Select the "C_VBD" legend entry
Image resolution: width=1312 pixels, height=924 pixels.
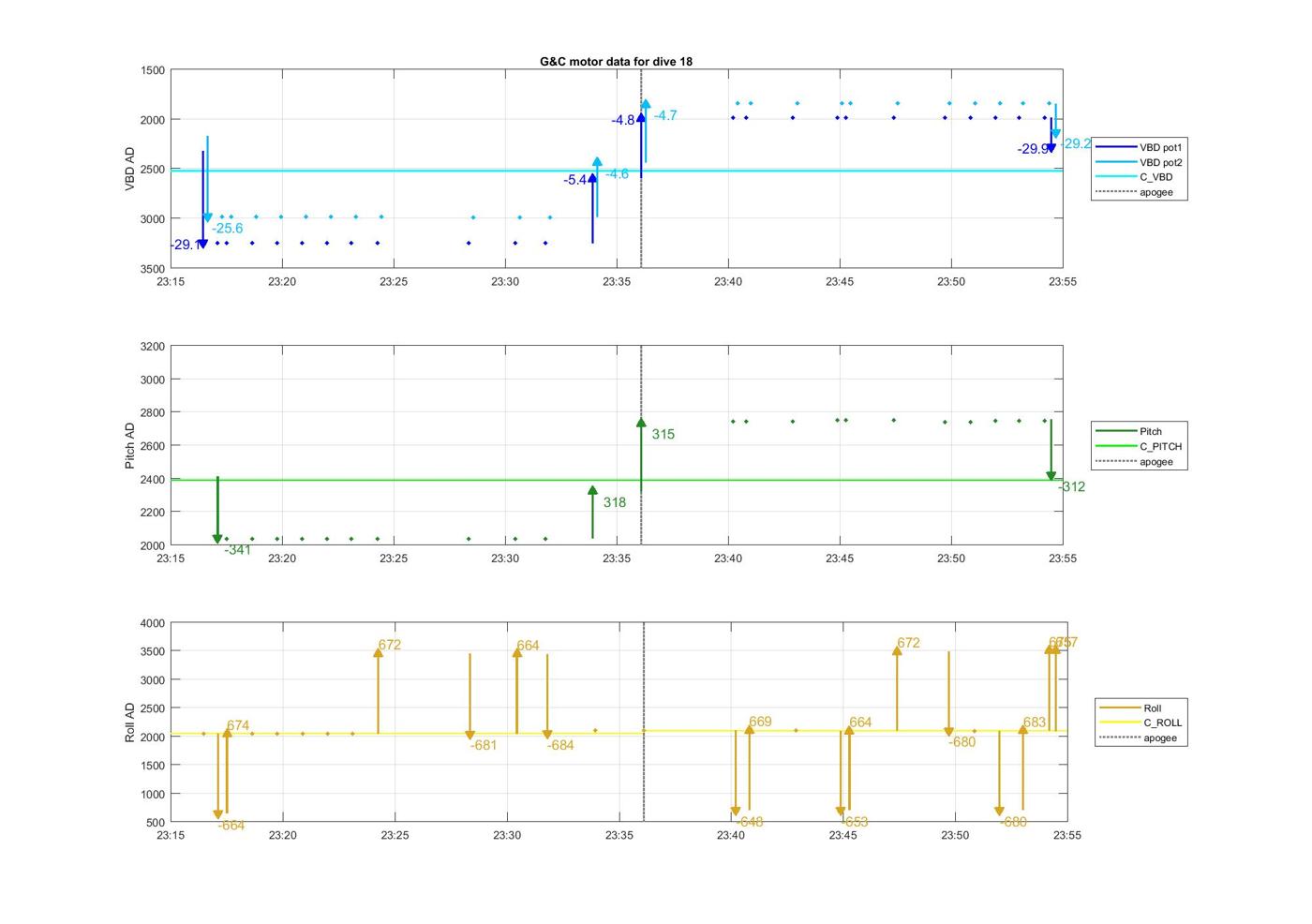(x=1134, y=177)
